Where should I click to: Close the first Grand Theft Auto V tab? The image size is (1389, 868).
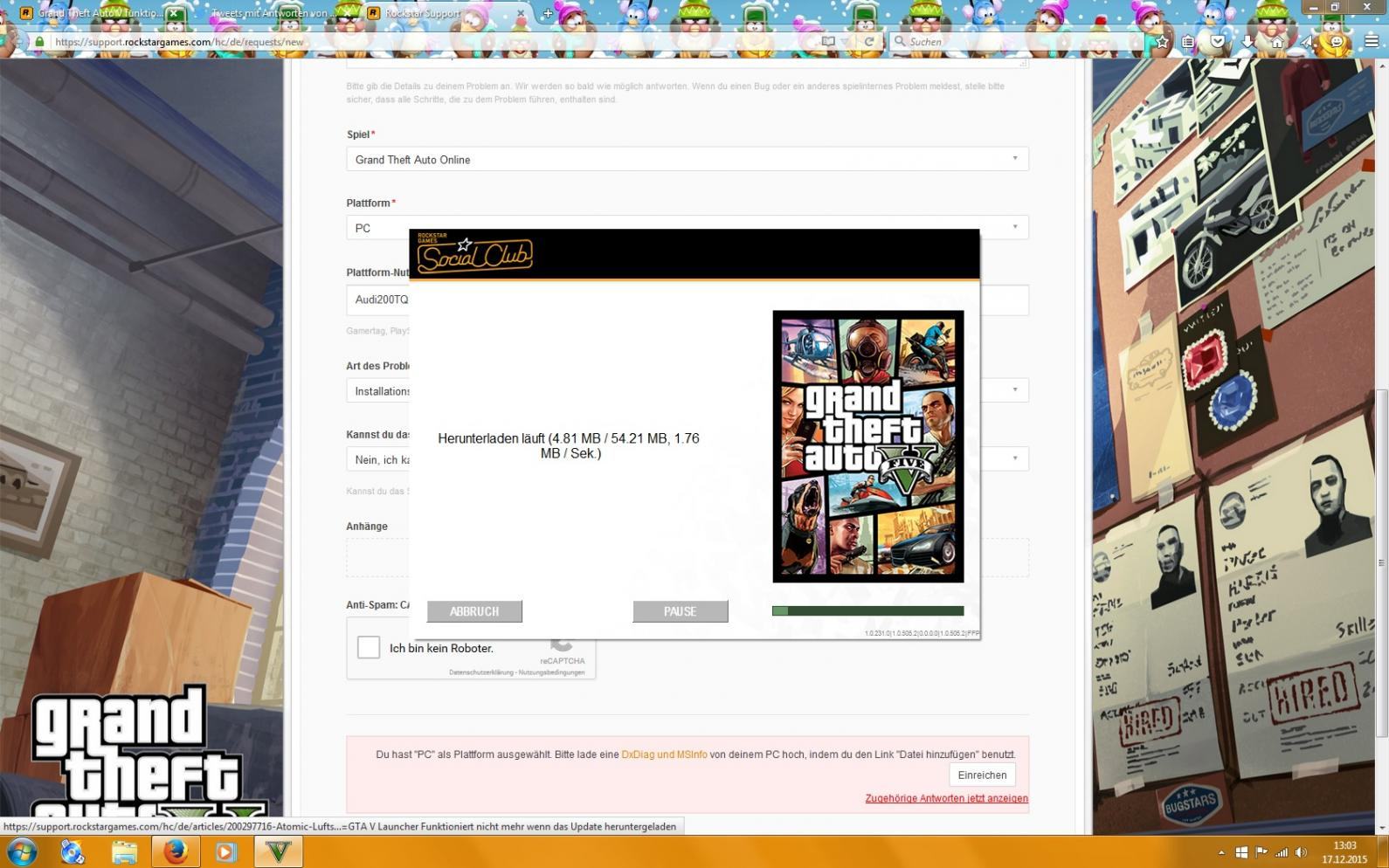[175, 13]
